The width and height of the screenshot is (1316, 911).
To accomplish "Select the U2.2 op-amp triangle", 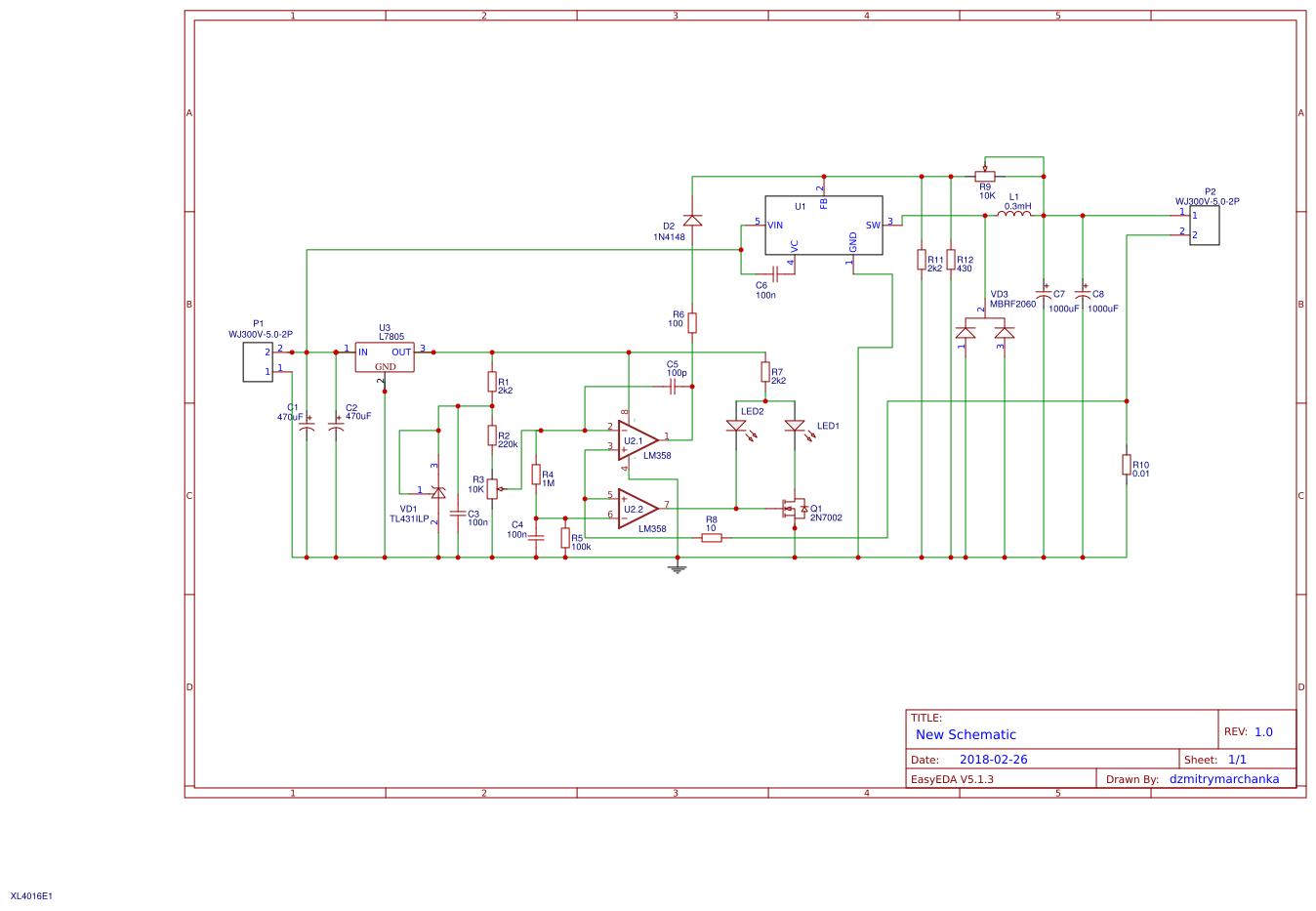I will (637, 509).
